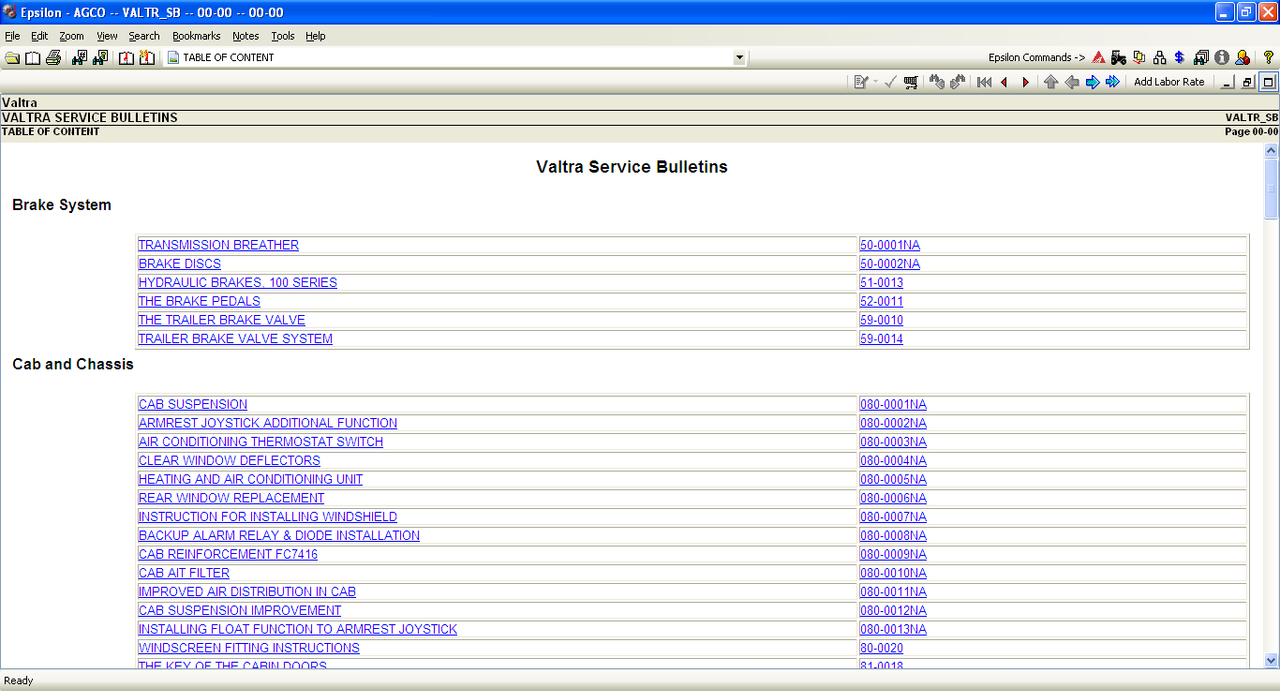Open REAR WINDOW REPLACEMENT link
Image resolution: width=1280 pixels, height=691 pixels.
231,498
